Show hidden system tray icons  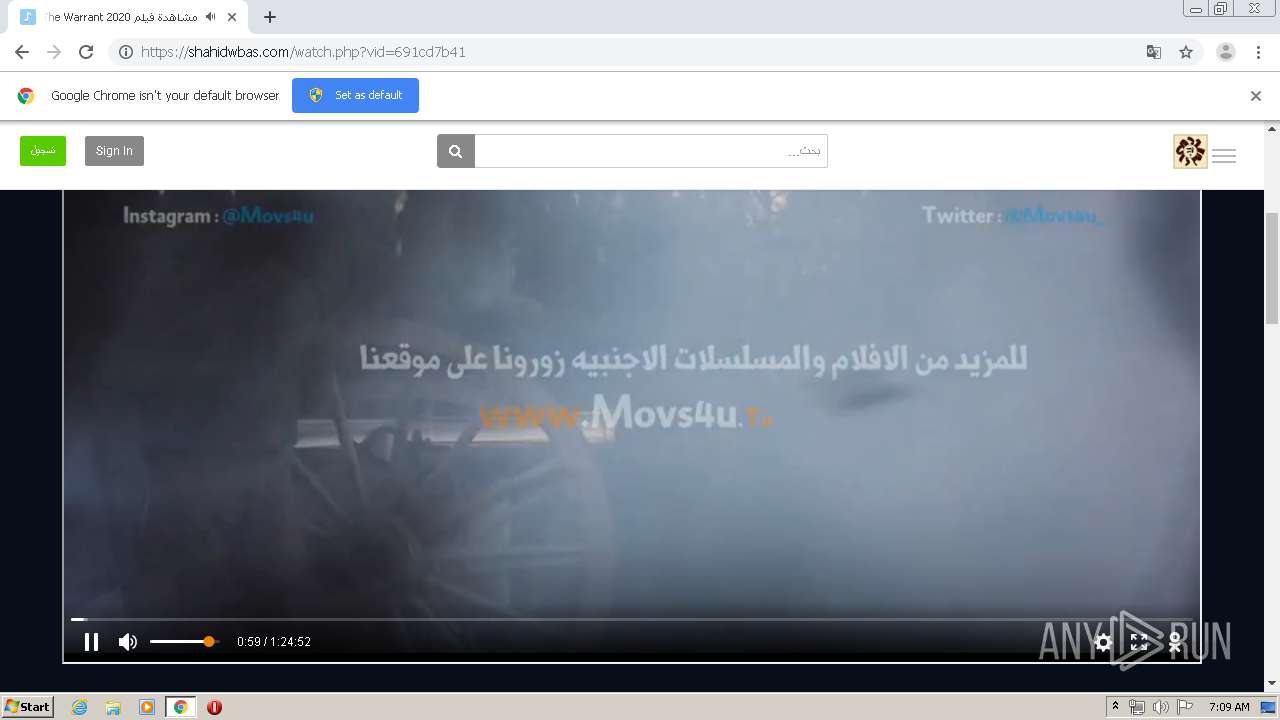(x=1116, y=706)
